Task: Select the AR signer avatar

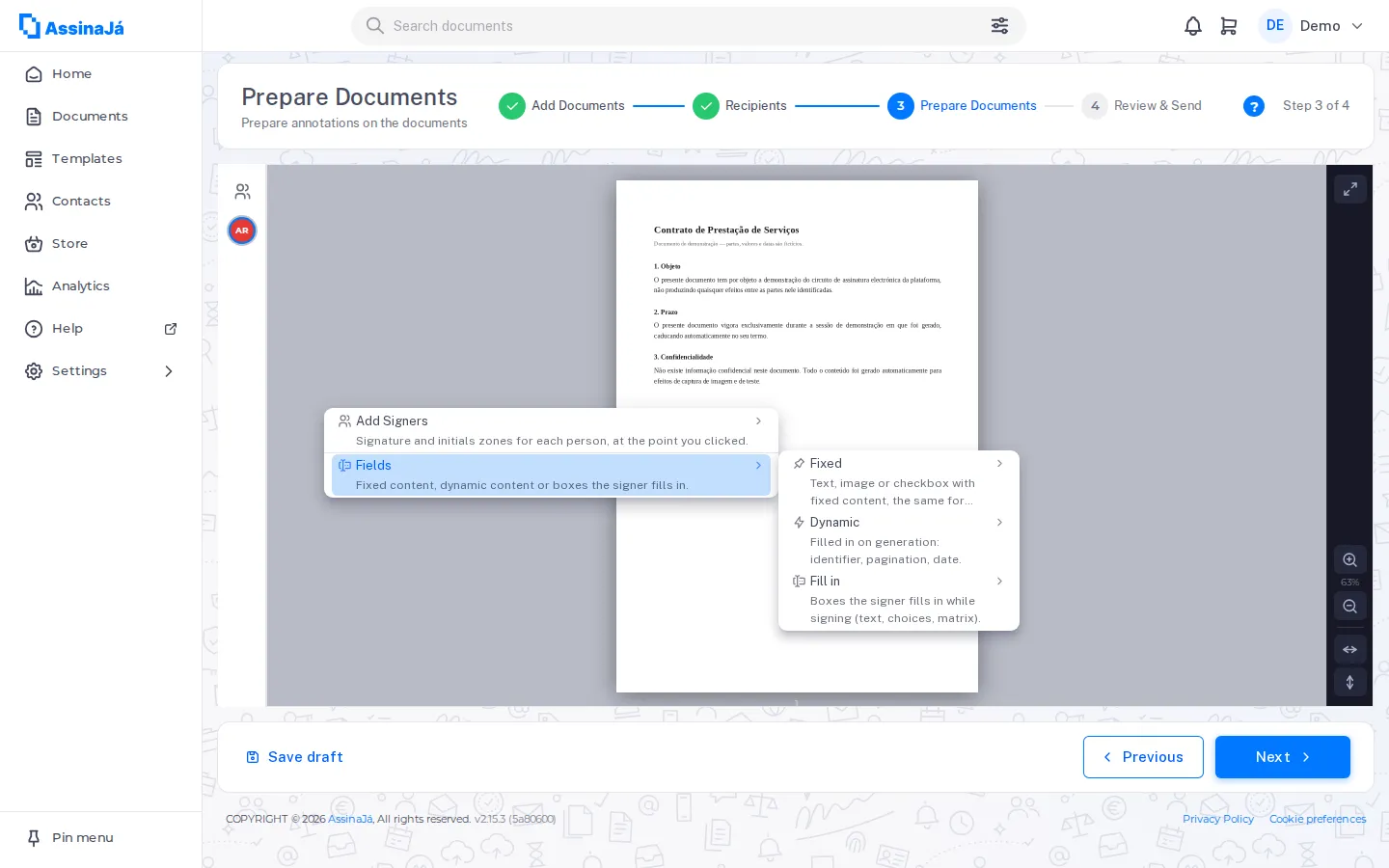Action: (242, 231)
